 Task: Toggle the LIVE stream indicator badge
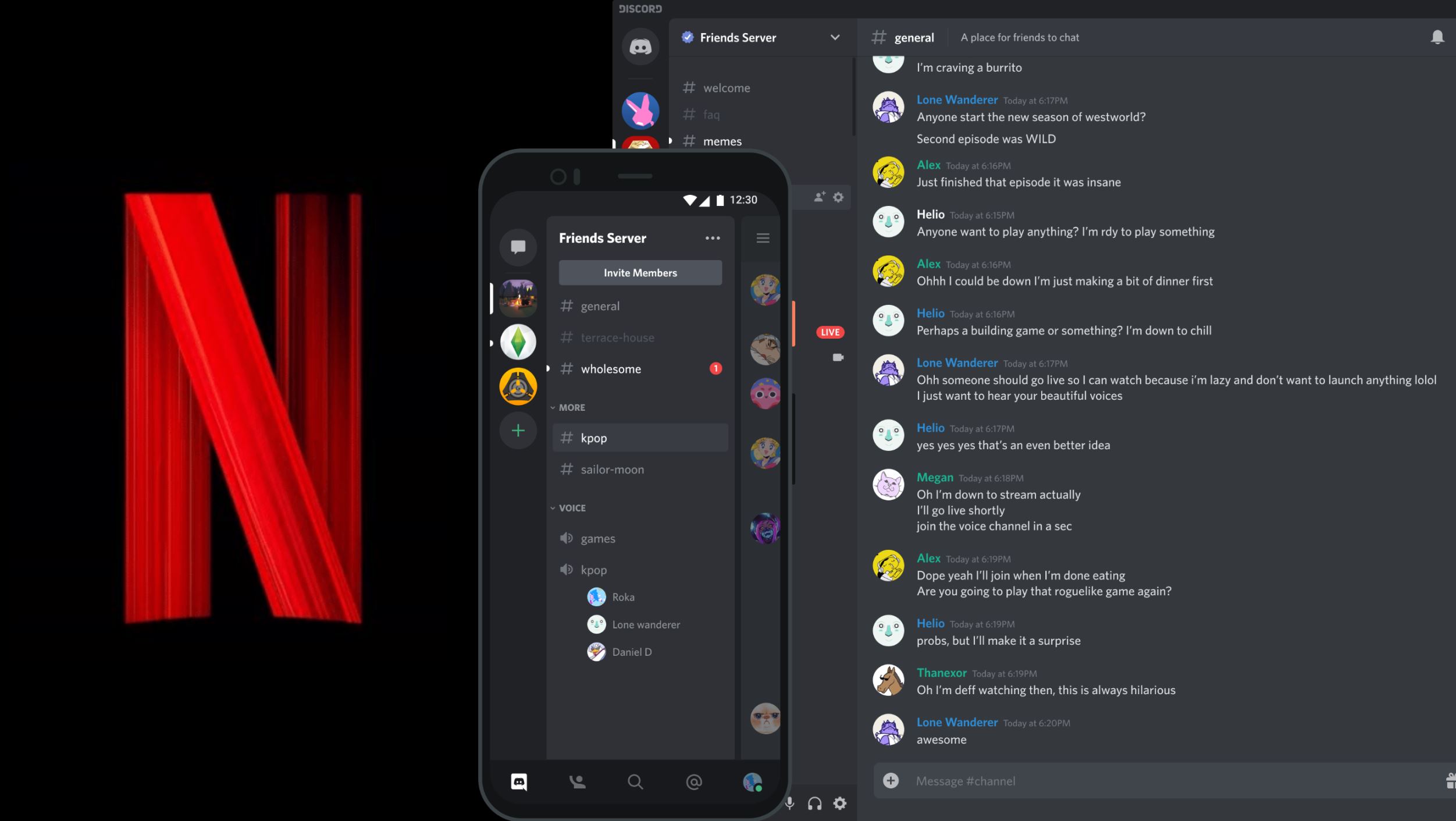(x=829, y=331)
